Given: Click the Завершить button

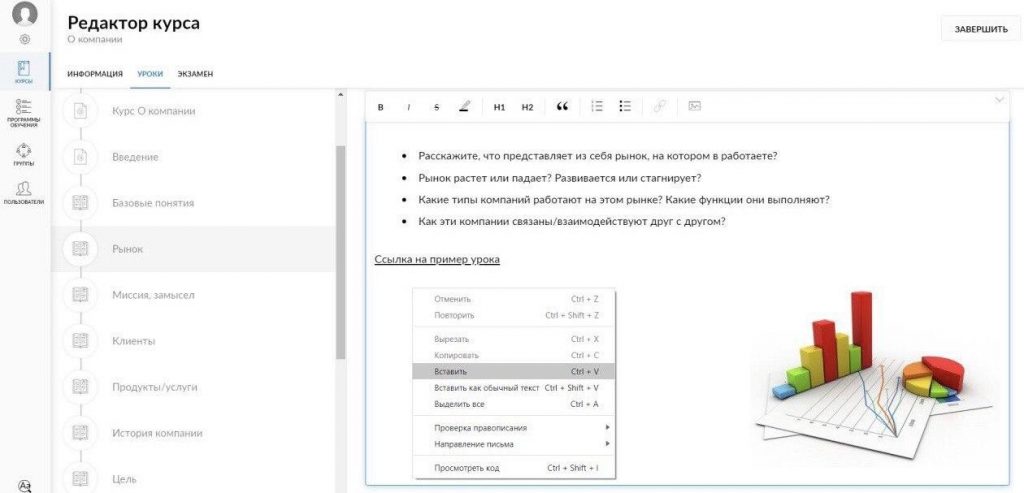Looking at the screenshot, I should click(x=981, y=29).
